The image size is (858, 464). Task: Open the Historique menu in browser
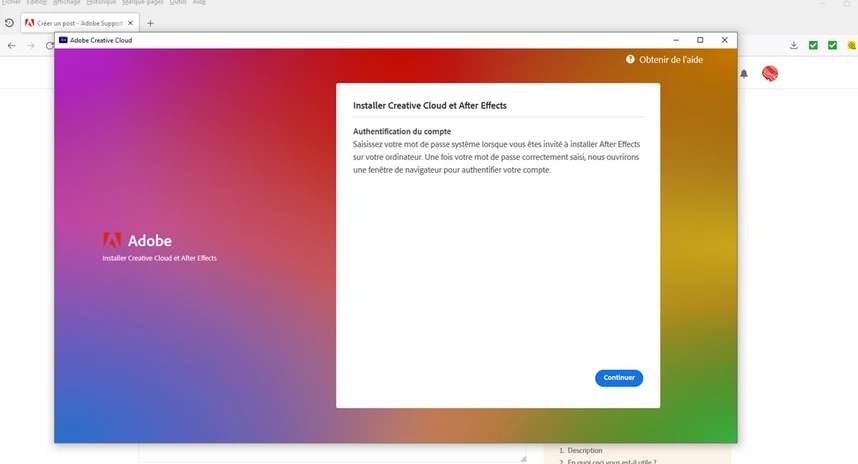coord(101,2)
